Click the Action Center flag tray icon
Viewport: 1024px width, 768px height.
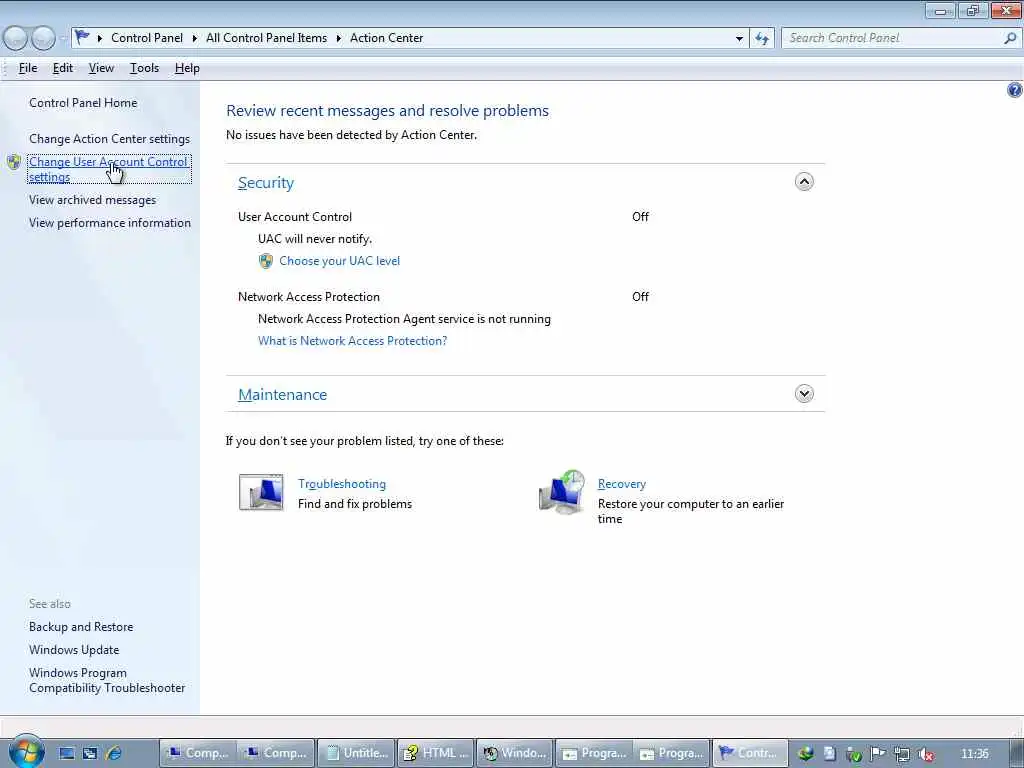878,754
